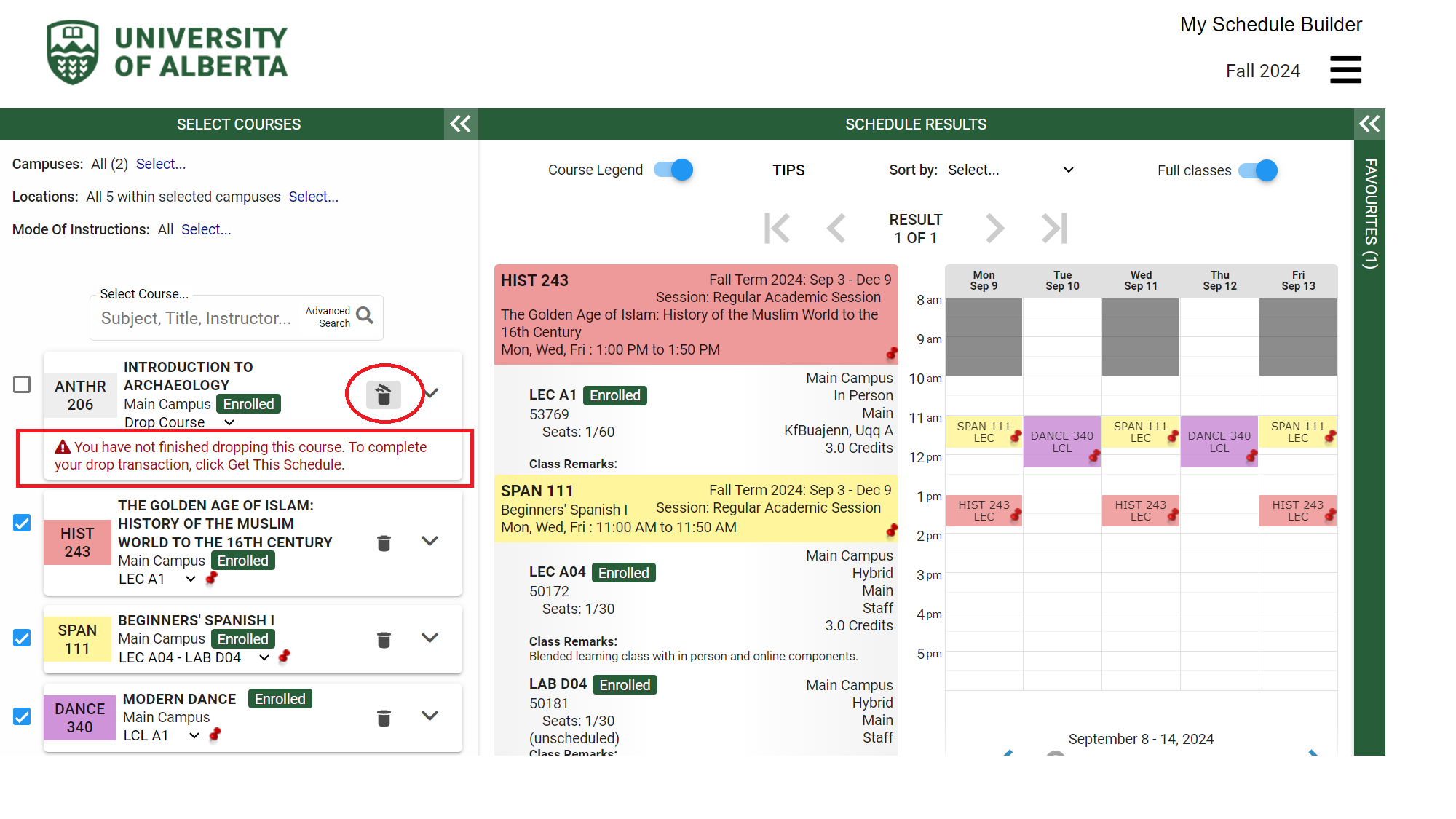1456x819 pixels.
Task: Click Select link next to Campuses
Action: click(160, 164)
